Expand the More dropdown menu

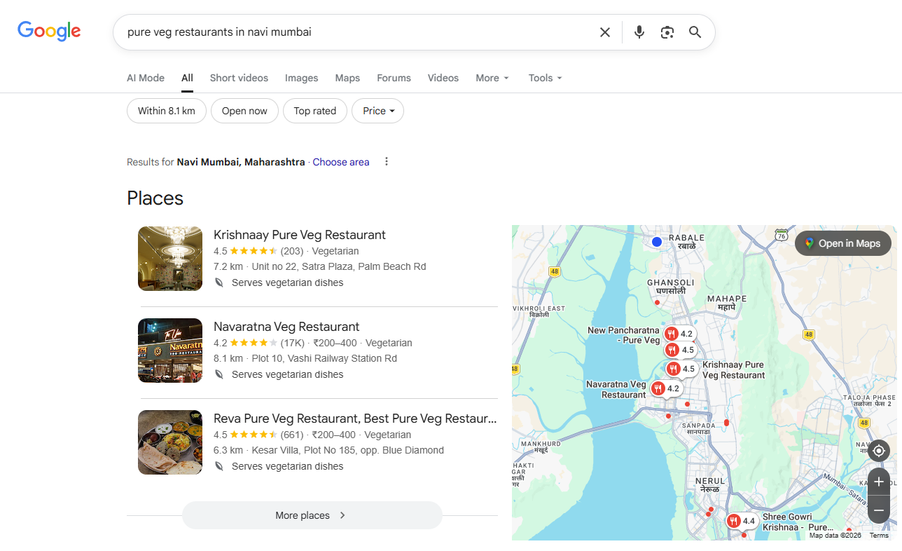(x=492, y=78)
